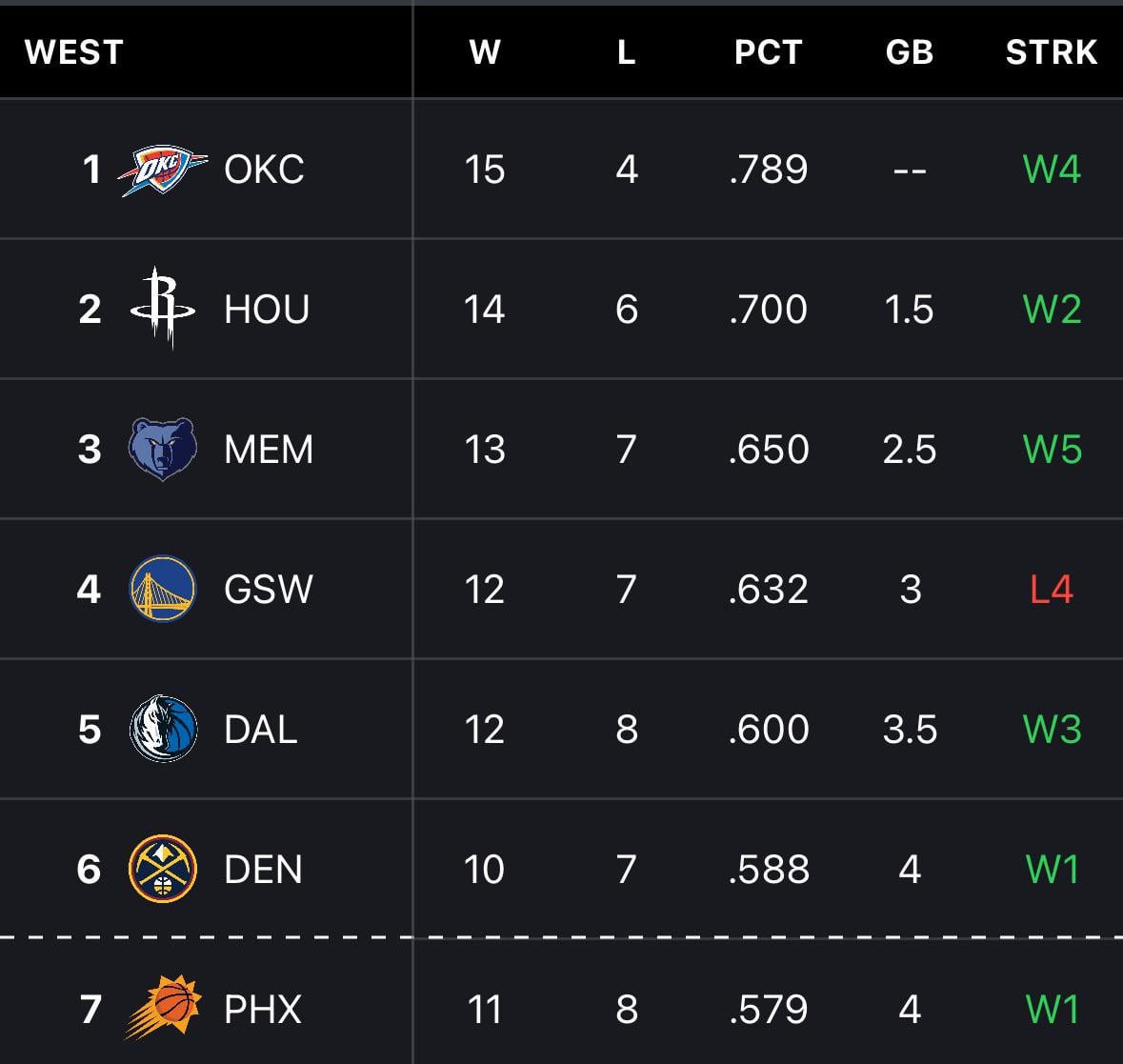Viewport: 1123px width, 1064px height.
Task: Open the OKC team name link
Action: click(264, 171)
